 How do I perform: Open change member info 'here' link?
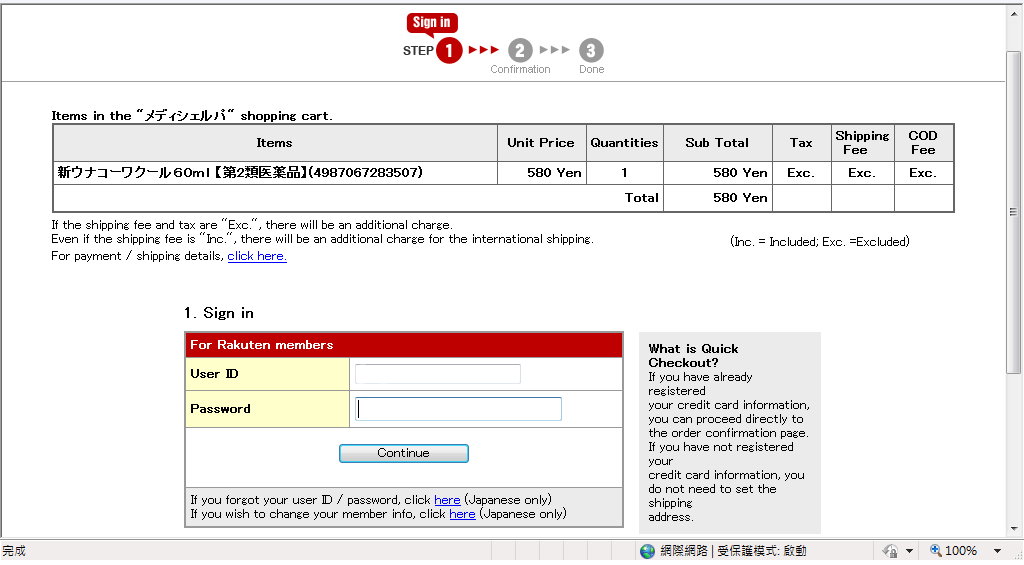point(462,514)
